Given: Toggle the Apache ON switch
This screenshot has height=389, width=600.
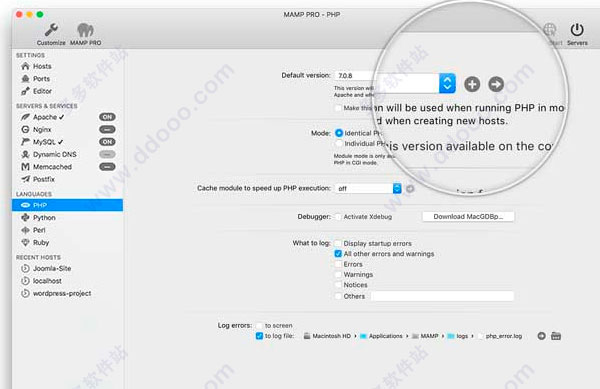Looking at the screenshot, I should click(x=107, y=117).
